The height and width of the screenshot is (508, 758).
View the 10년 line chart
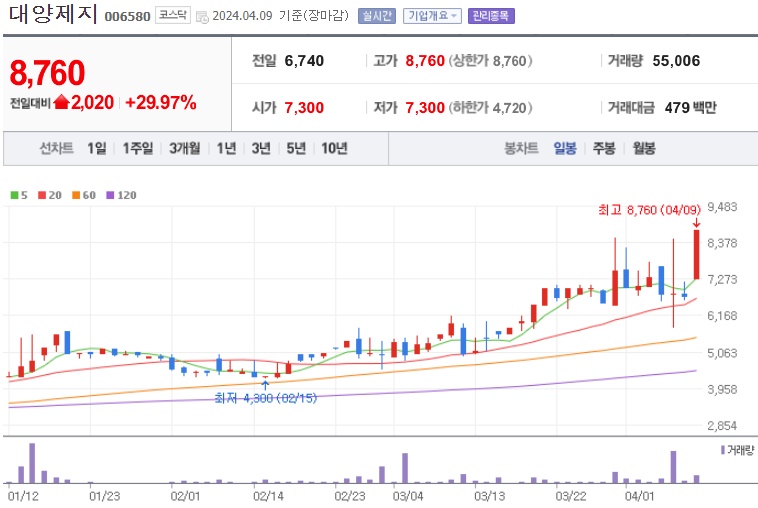point(335,148)
